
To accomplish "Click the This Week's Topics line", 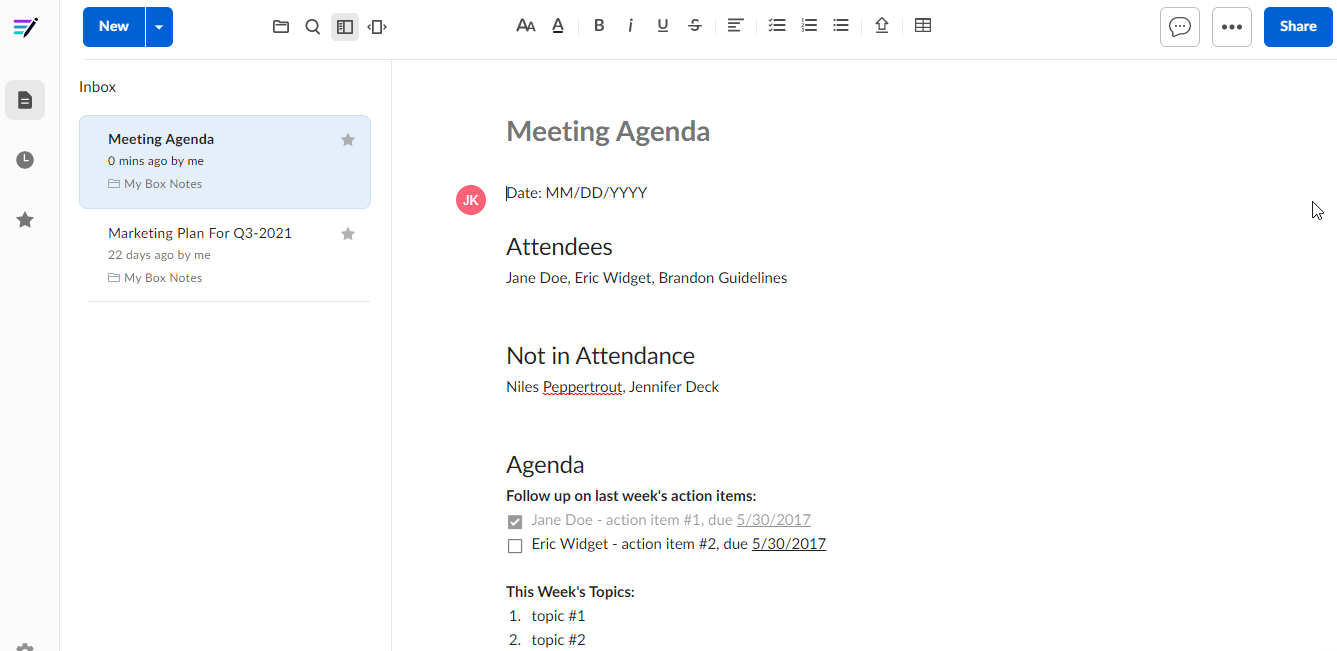I will coord(570,592).
